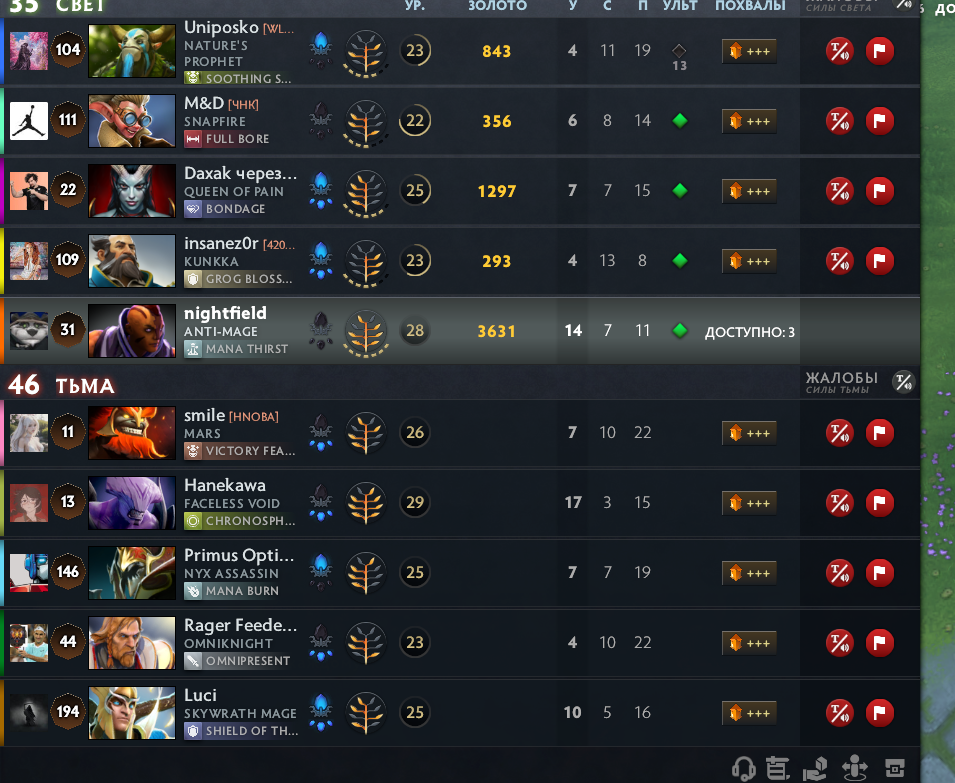955x783 pixels.
Task: Commend Primus Opti using +++ button
Action: click(x=749, y=573)
